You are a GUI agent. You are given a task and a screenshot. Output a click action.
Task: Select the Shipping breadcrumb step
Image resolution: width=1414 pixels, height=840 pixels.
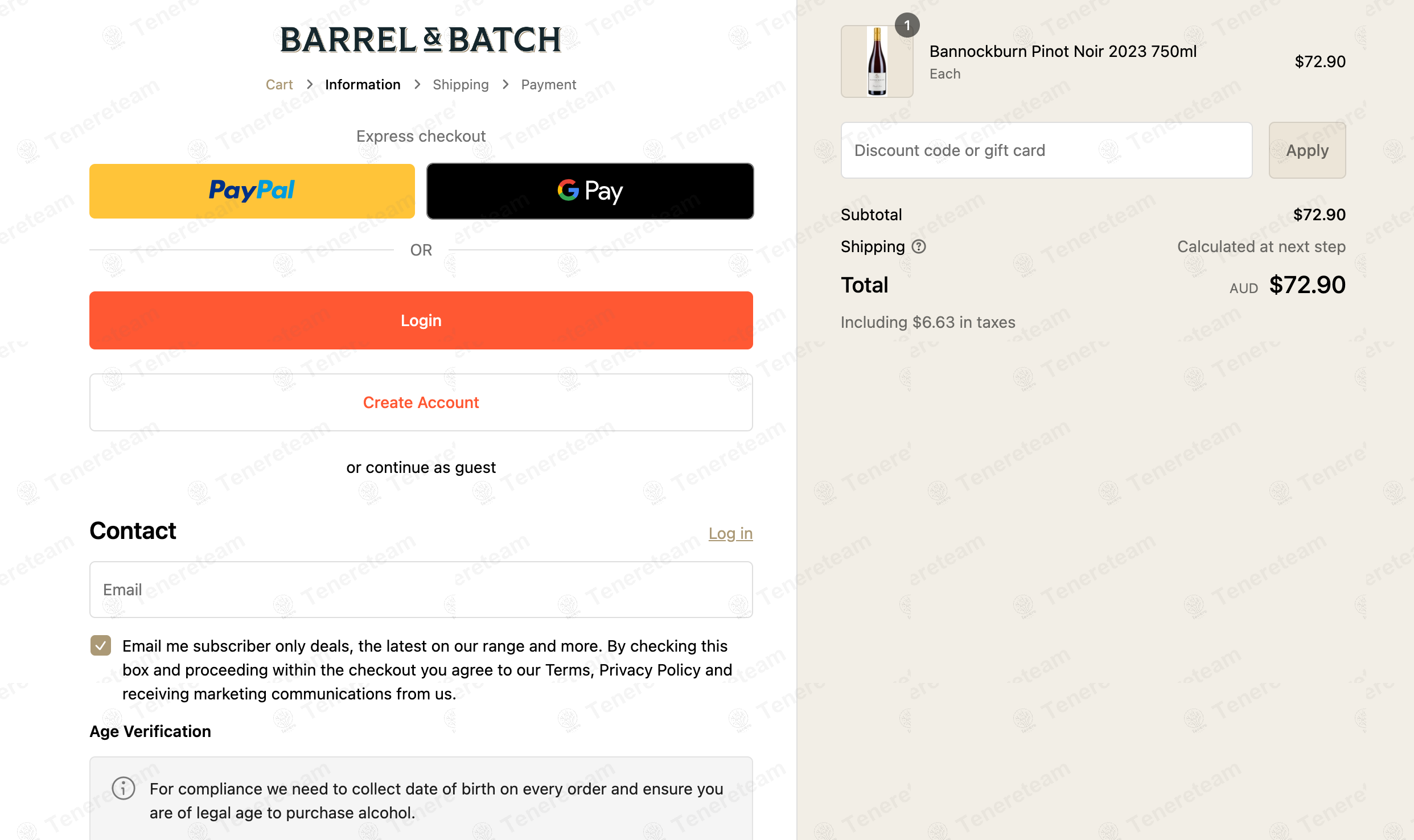tap(461, 85)
